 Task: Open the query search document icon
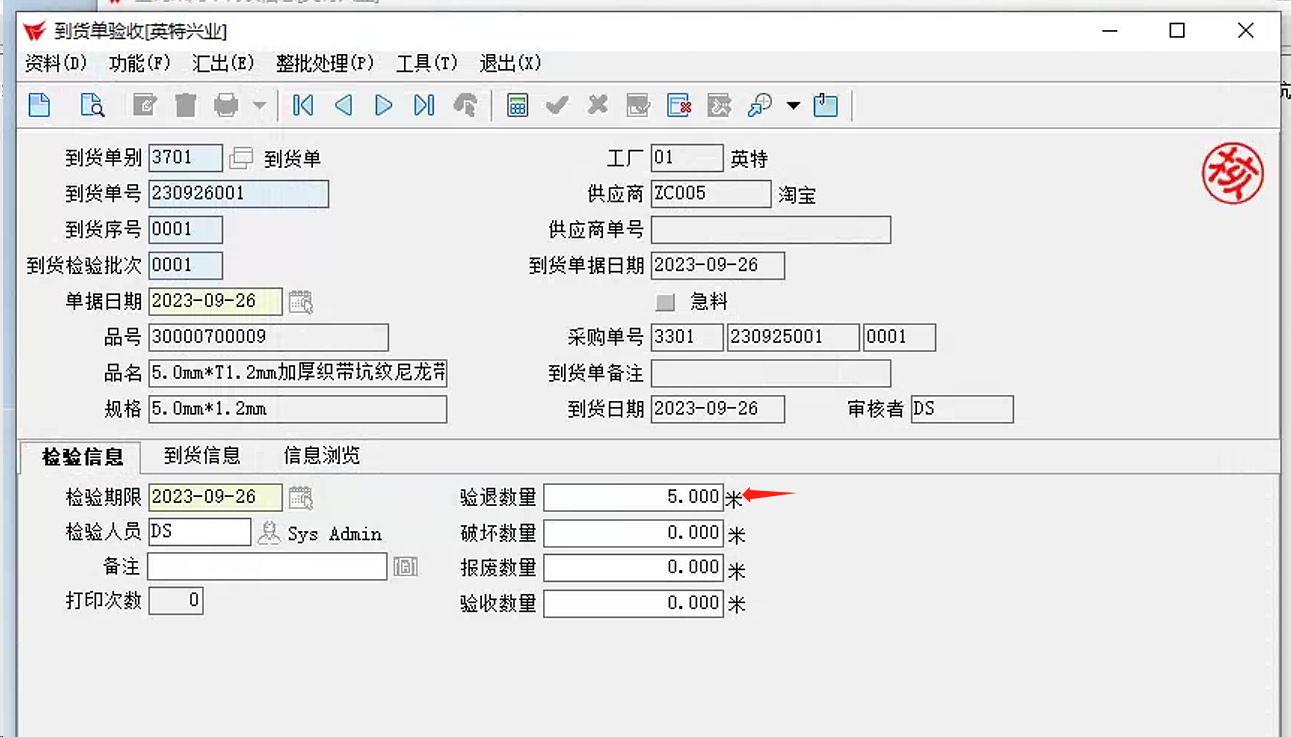pos(92,105)
